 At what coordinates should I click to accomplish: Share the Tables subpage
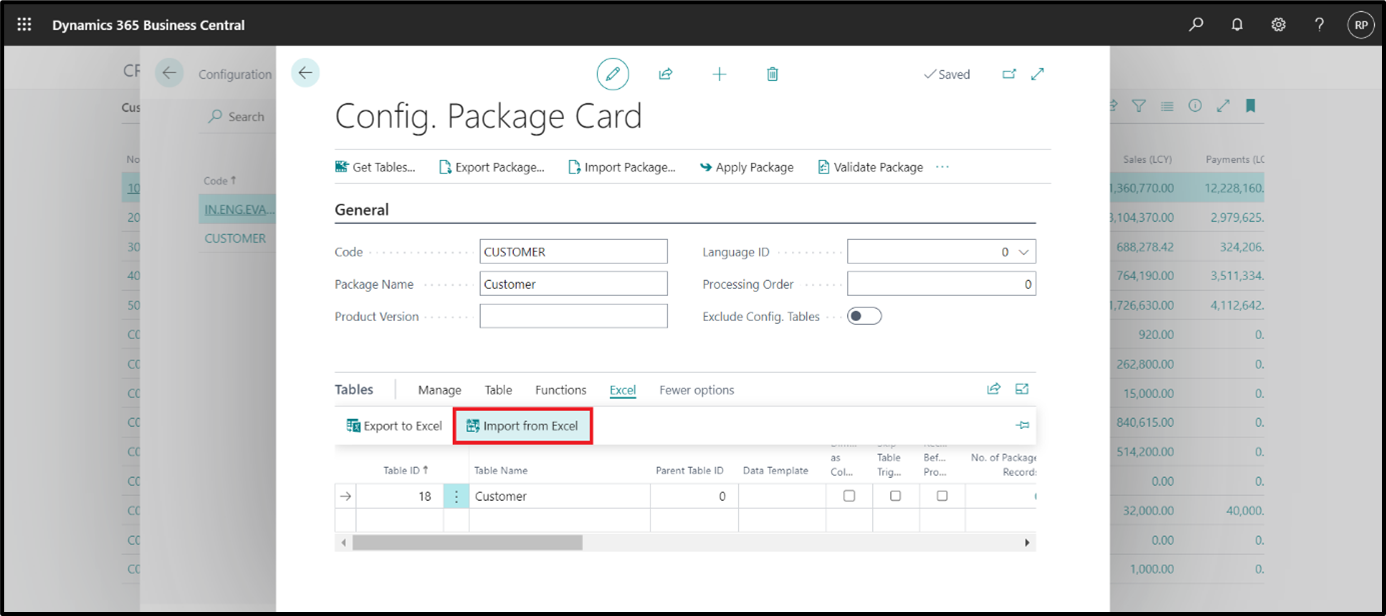point(993,389)
